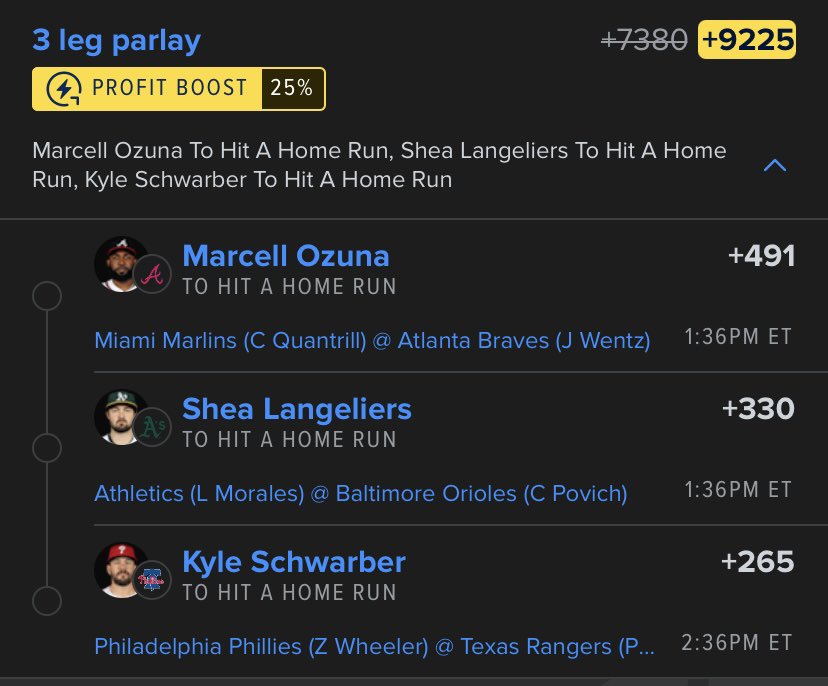The height and width of the screenshot is (686, 828).
Task: Click Kyle Schwarber's player headshot
Action: (x=121, y=570)
